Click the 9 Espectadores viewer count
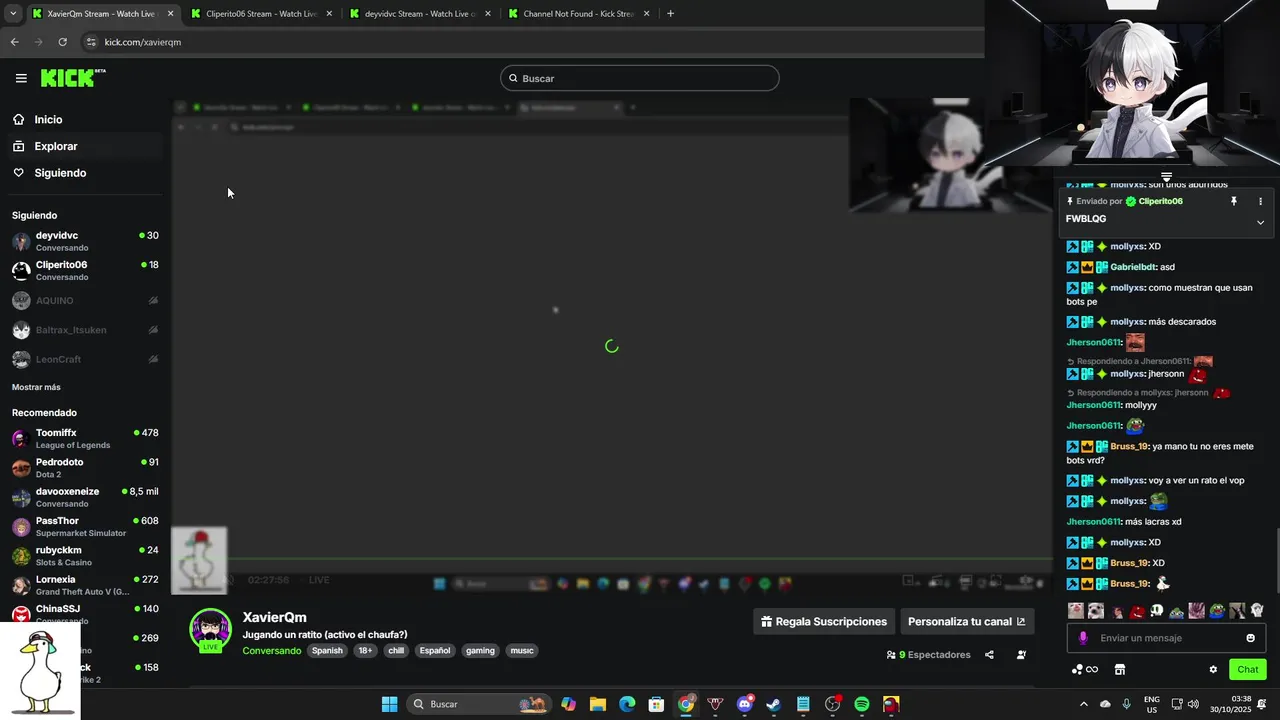The height and width of the screenshot is (720, 1280). coord(928,655)
